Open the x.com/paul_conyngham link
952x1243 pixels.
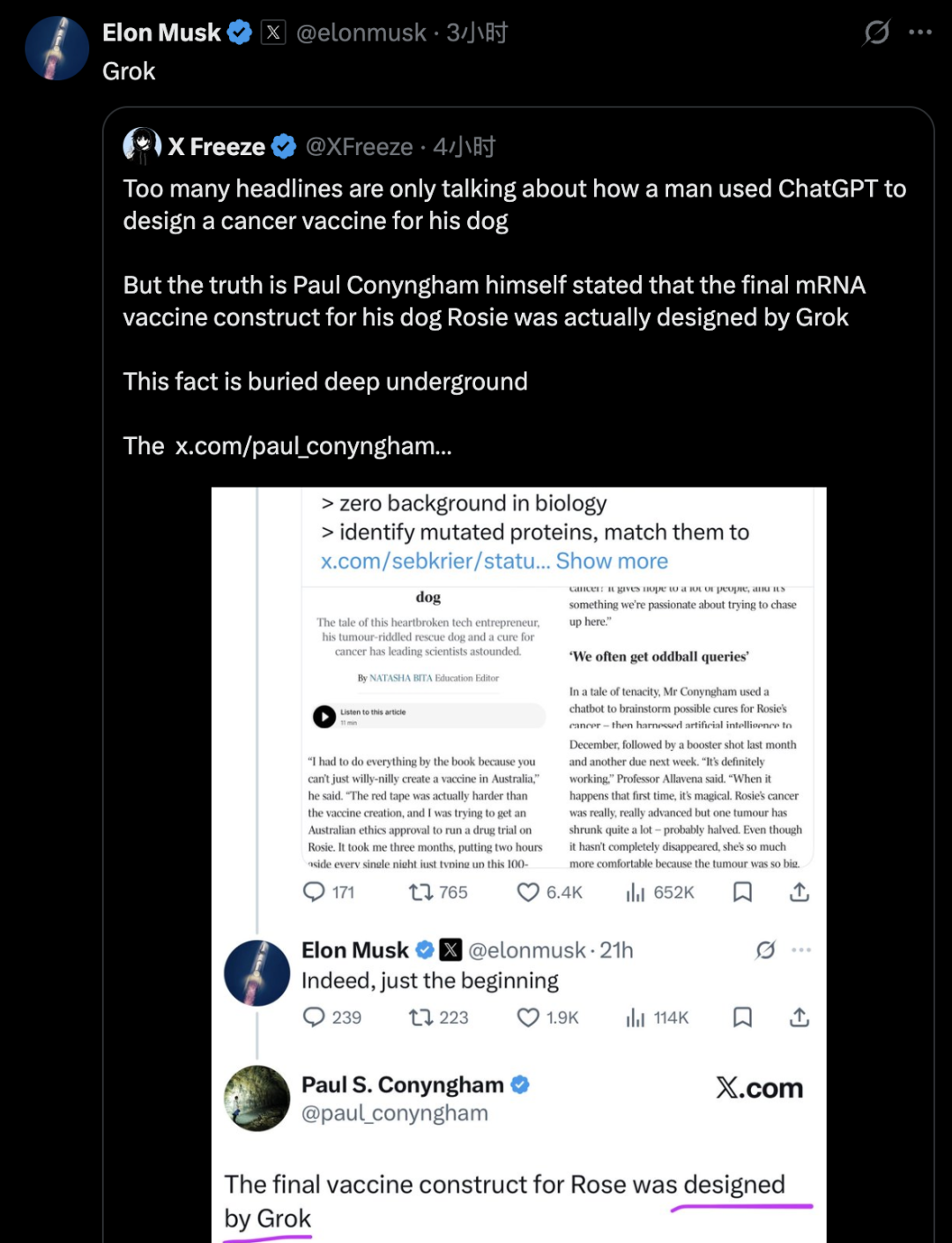[x=313, y=446]
